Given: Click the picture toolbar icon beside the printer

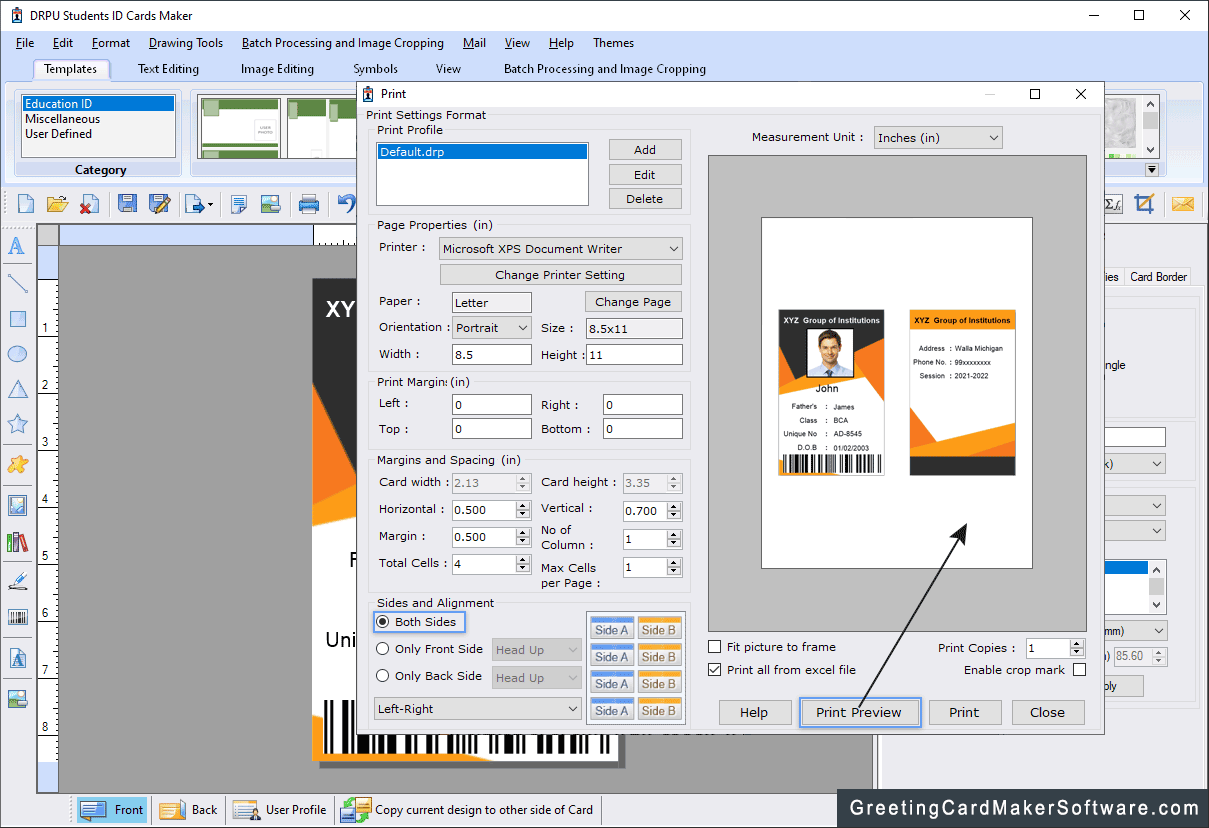Looking at the screenshot, I should point(270,204).
